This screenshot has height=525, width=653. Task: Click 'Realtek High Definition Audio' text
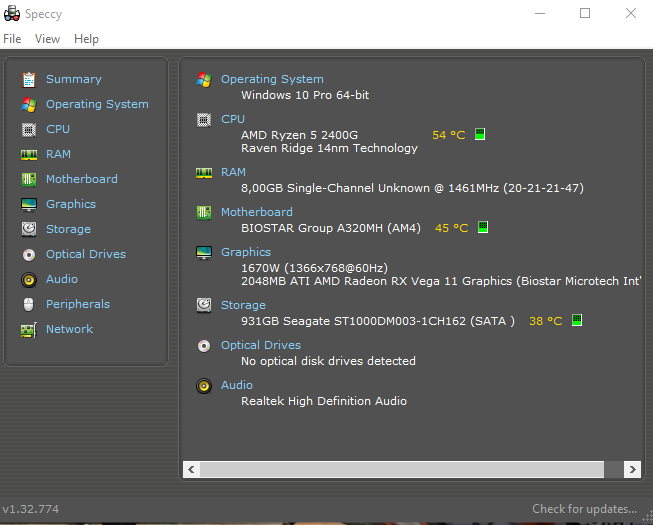click(324, 401)
